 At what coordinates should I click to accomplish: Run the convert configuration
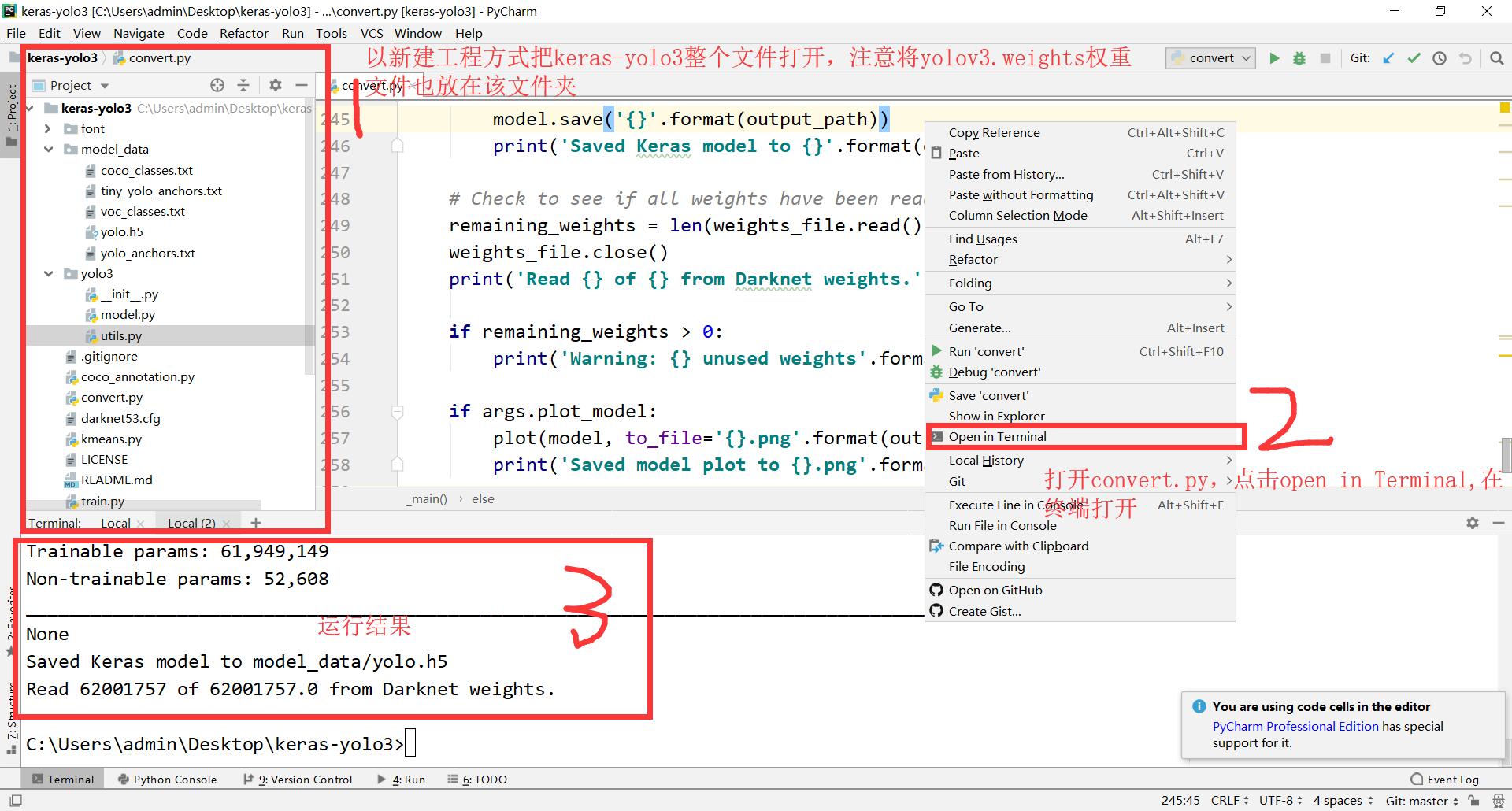(x=1274, y=58)
